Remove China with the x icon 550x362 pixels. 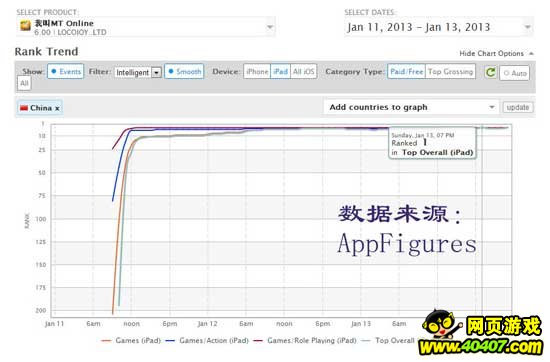tap(57, 108)
